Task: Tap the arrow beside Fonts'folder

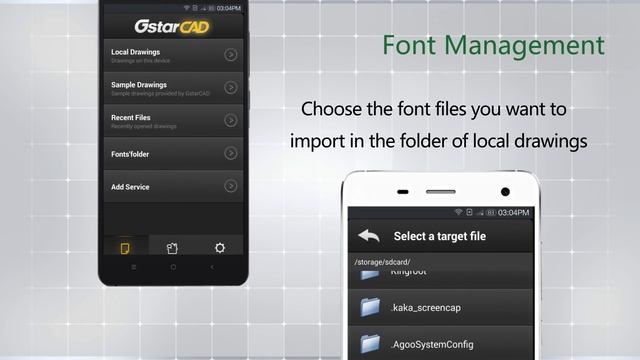Action: pyautogui.click(x=231, y=153)
